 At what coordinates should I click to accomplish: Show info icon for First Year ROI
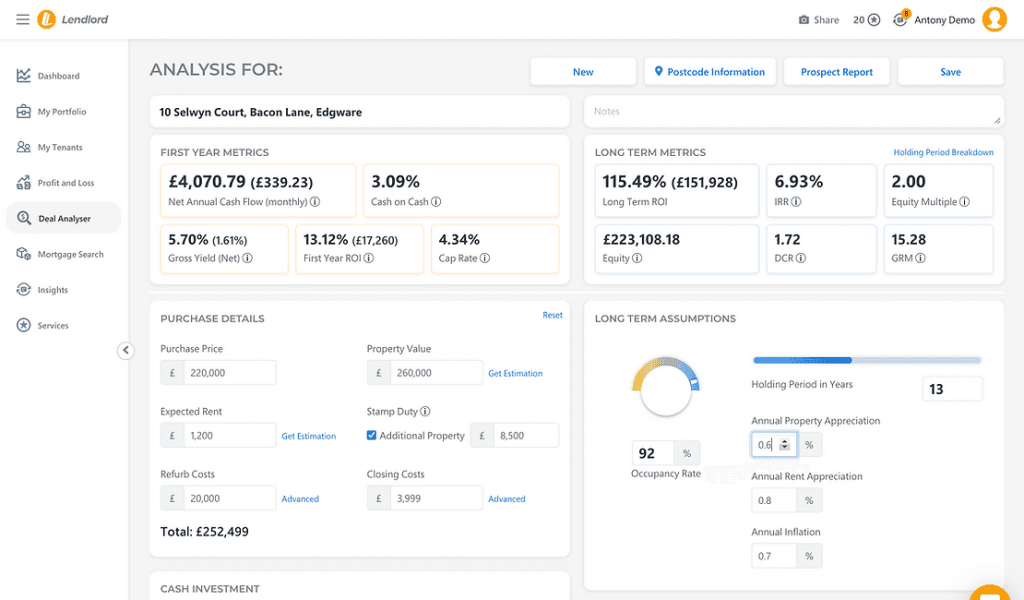(369, 258)
